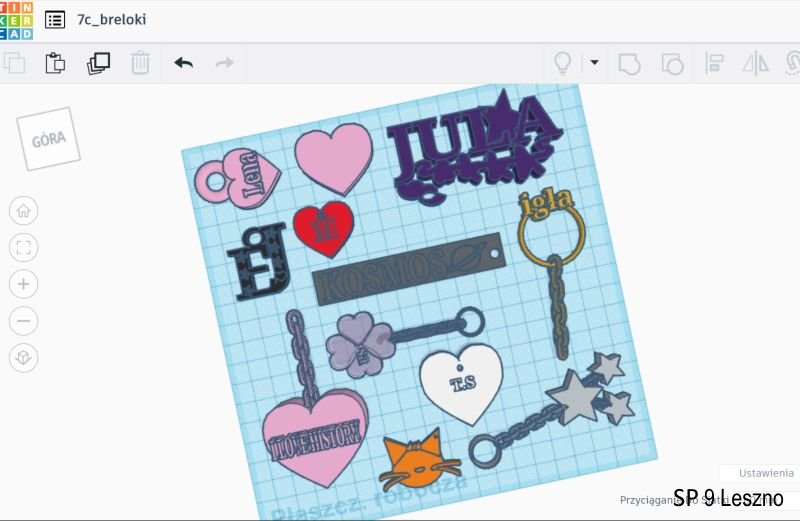Click the GÓRA face of the view cube
Screen dimensions: 800x521
pyautogui.click(x=48, y=140)
